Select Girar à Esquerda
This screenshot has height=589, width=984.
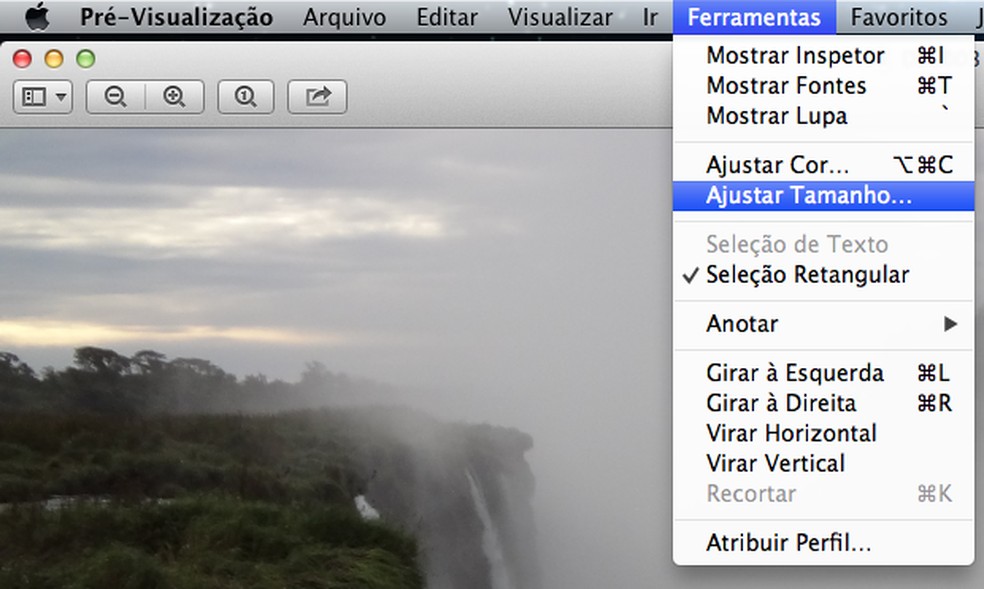tap(823, 373)
